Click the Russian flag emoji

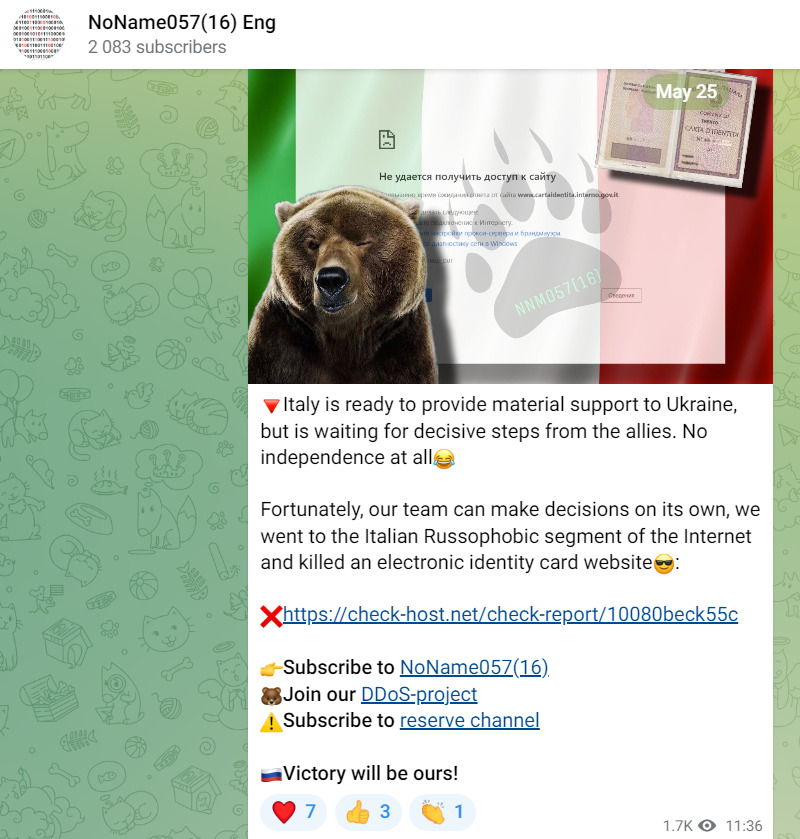point(271,775)
